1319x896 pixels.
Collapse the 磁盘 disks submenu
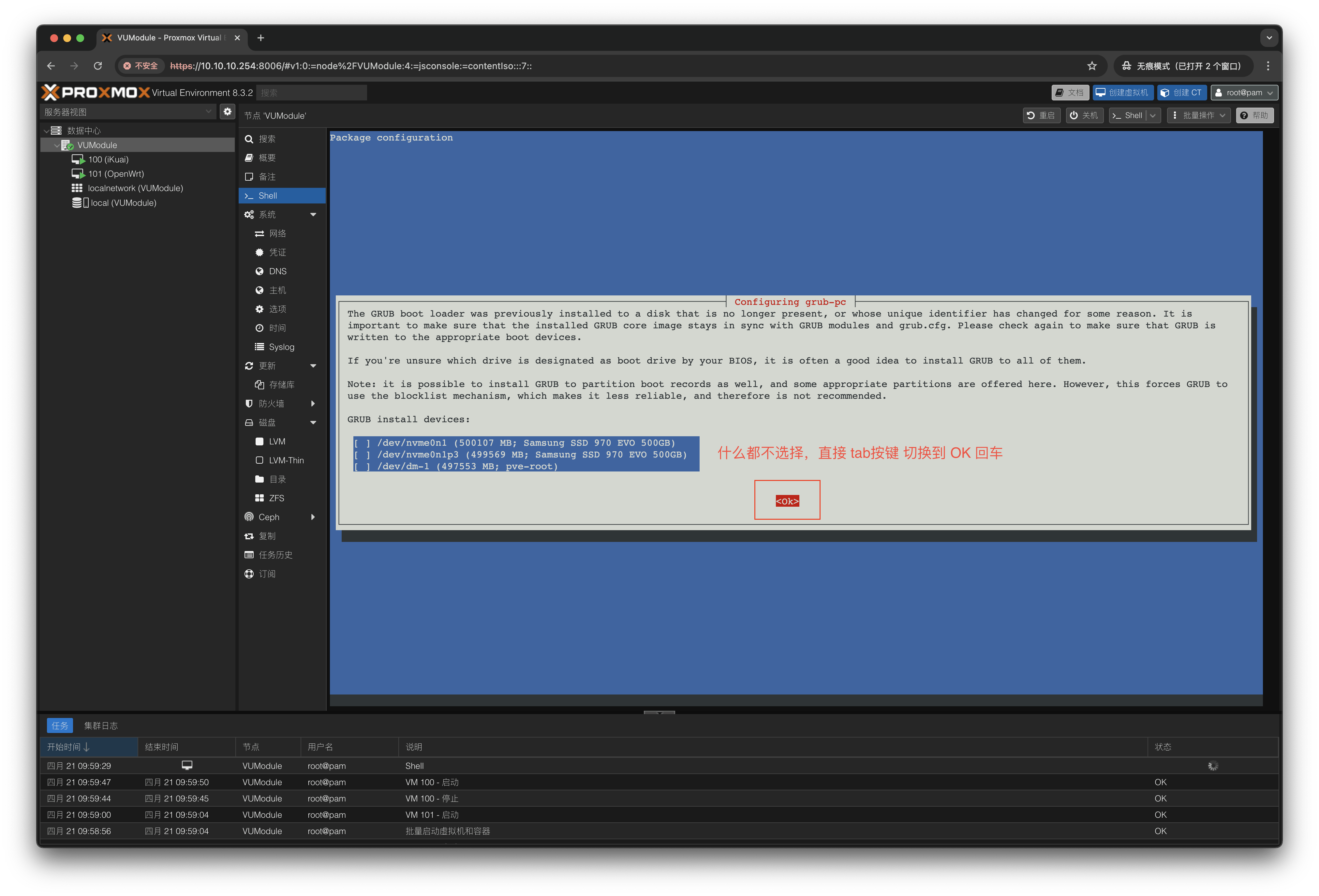coord(313,423)
